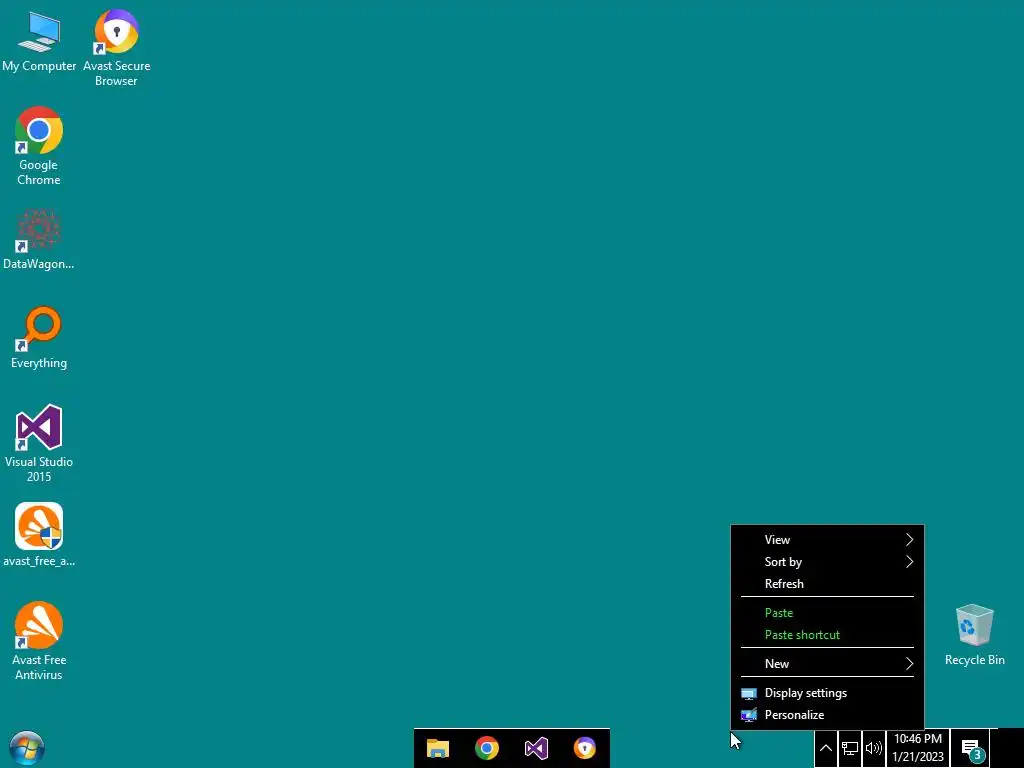Select the DataWagon desktop shortcut
Screen dimensions: 1024x768
pos(39,240)
